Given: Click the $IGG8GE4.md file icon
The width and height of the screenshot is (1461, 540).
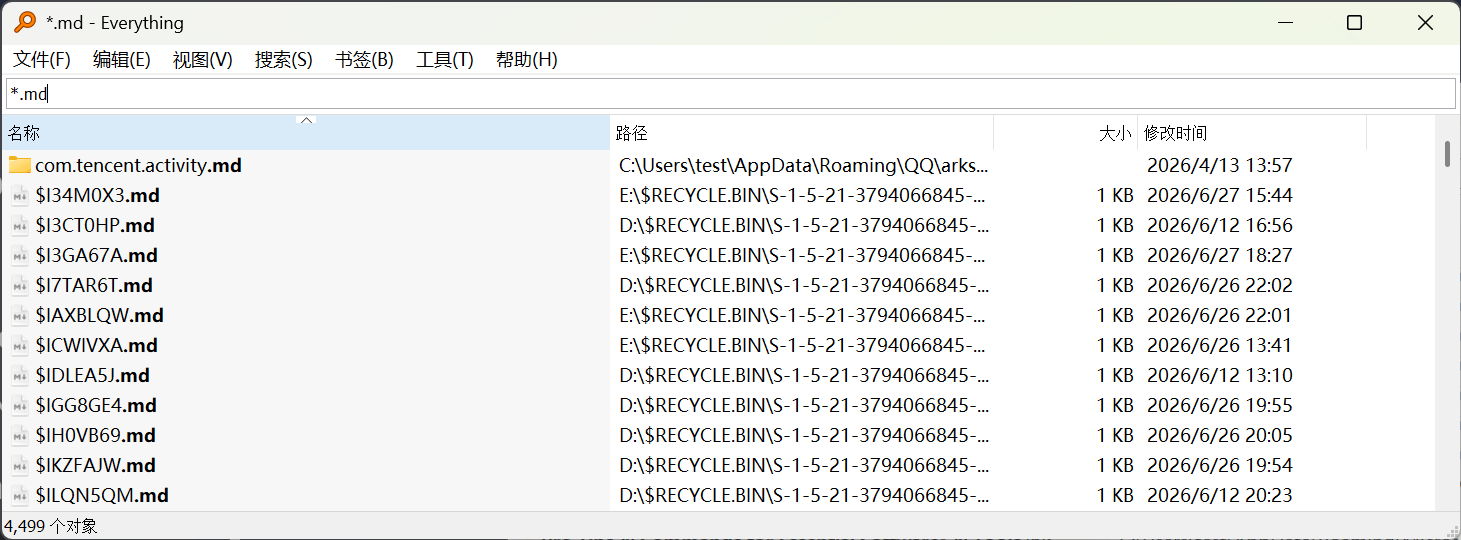Looking at the screenshot, I should (x=20, y=405).
